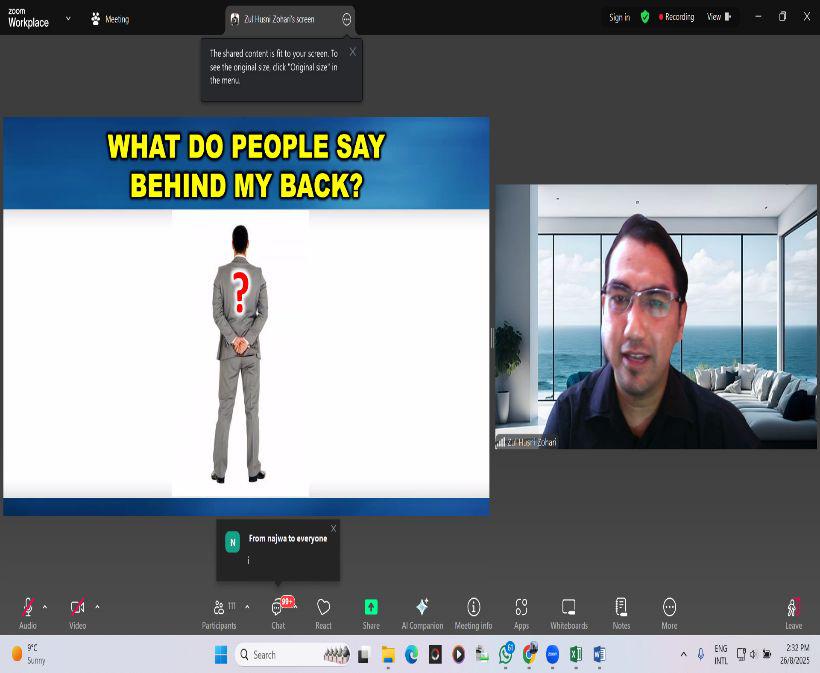Screen dimensions: 820x673
Task: Dismiss the shared content size tooltip
Action: [x=352, y=51]
